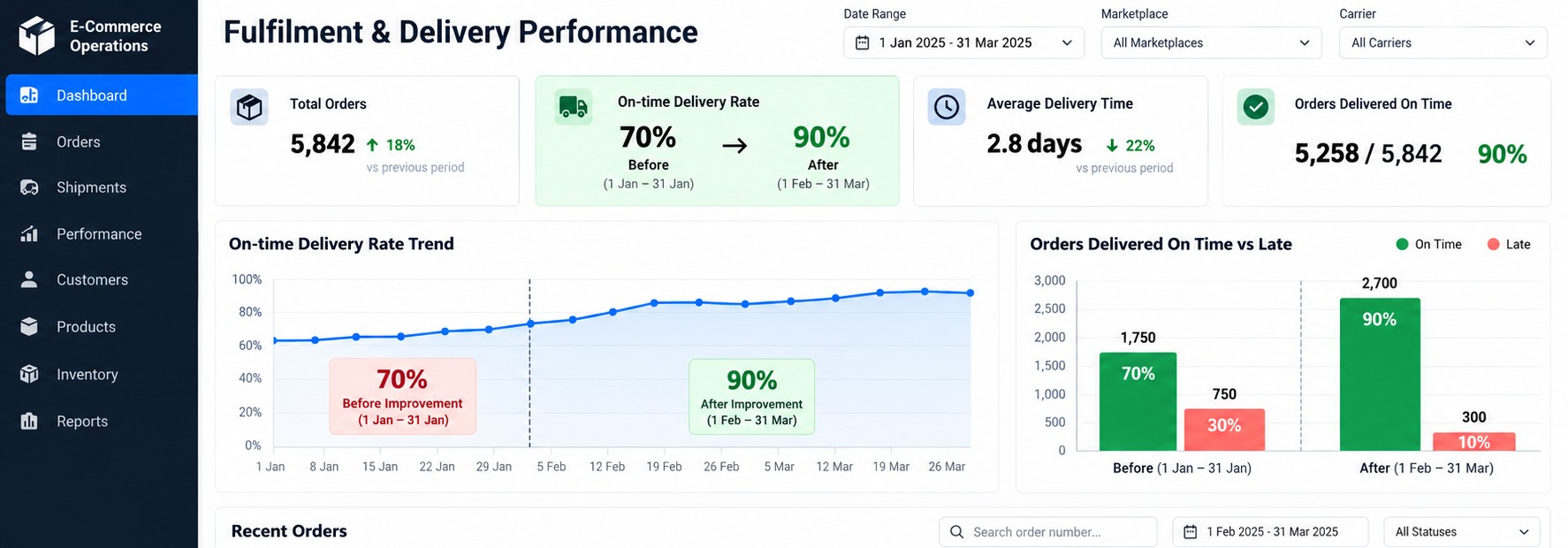The height and width of the screenshot is (548, 1568).
Task: Click the magnifier icon in order search
Action: coord(956,531)
